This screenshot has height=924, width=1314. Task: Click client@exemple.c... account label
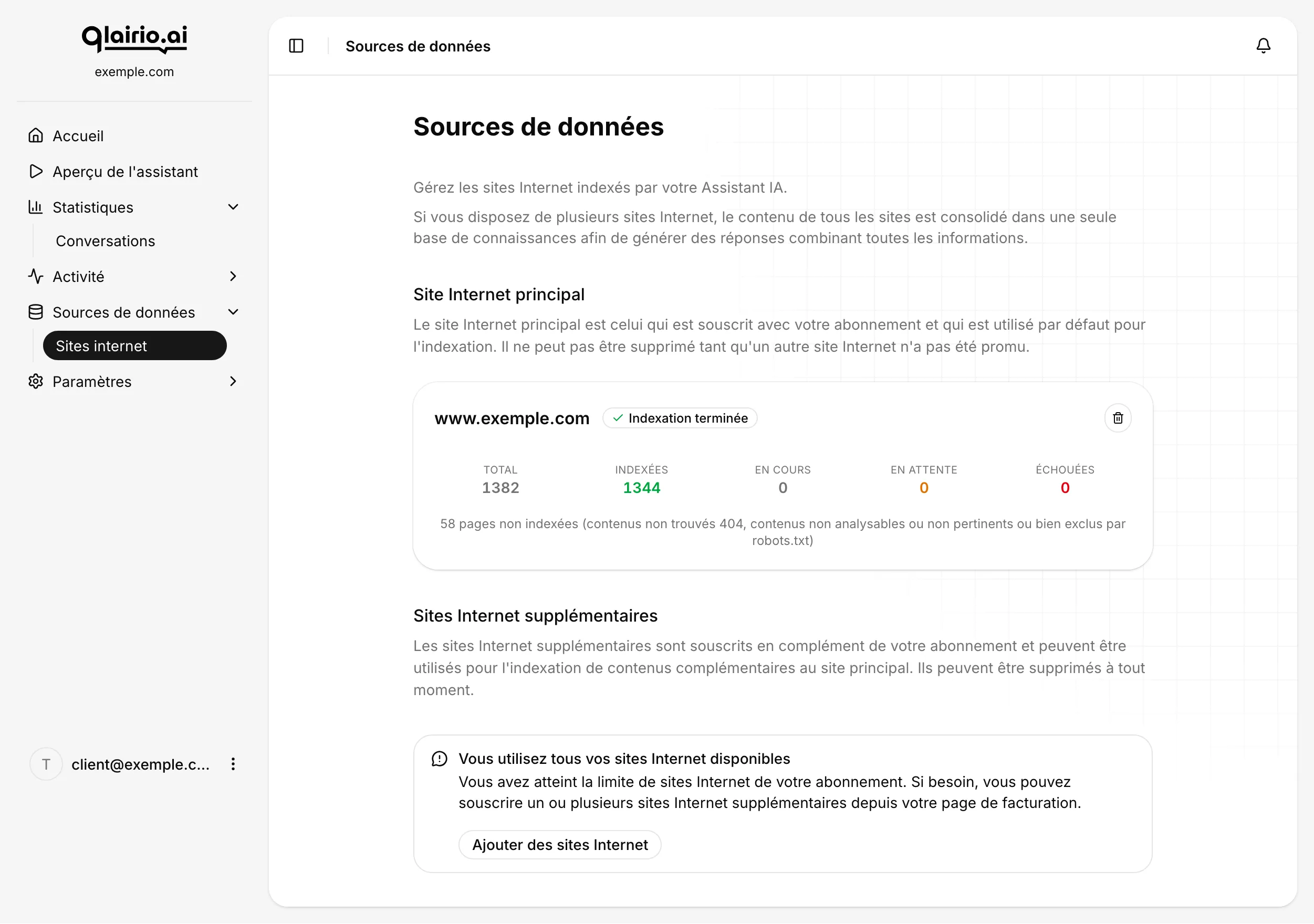click(140, 765)
